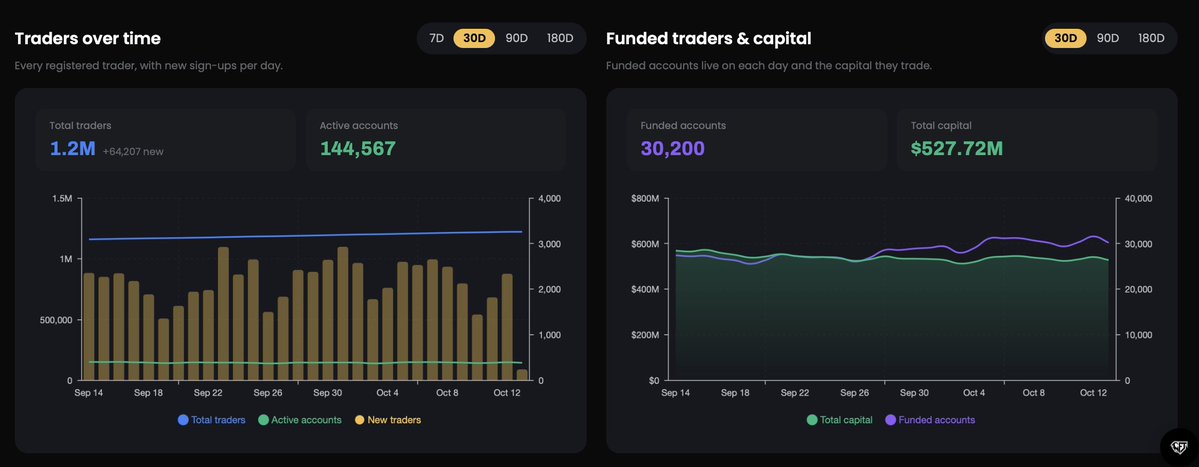This screenshot has width=1199, height=467.
Task: Toggle New traders series in legend
Action: point(388,420)
